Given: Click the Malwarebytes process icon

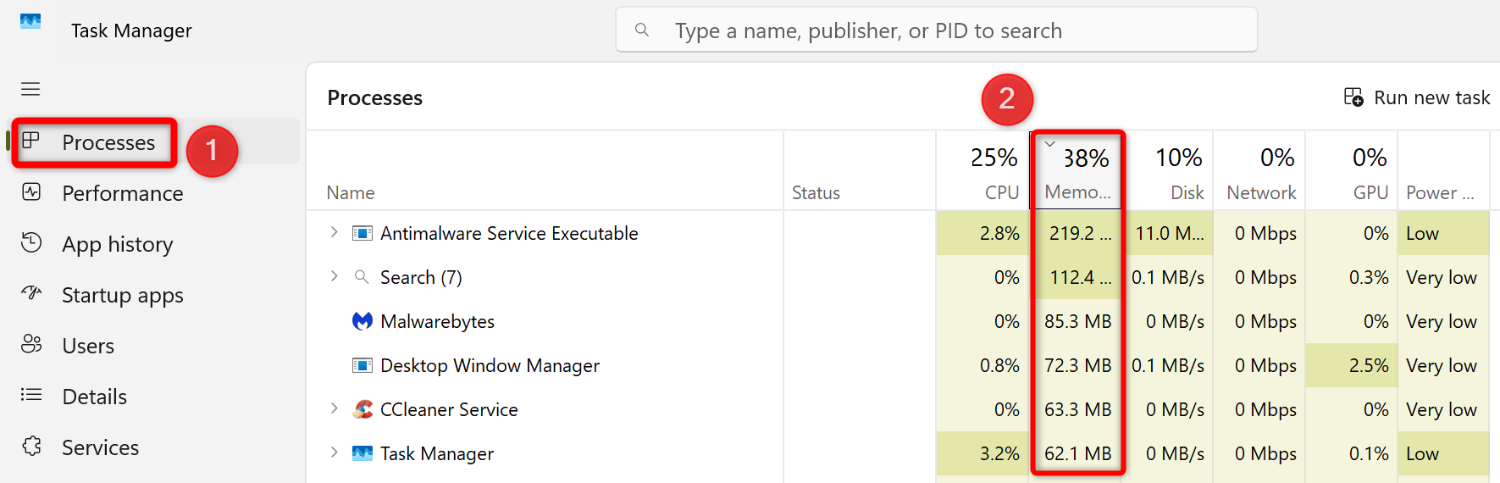Looking at the screenshot, I should tap(362, 321).
